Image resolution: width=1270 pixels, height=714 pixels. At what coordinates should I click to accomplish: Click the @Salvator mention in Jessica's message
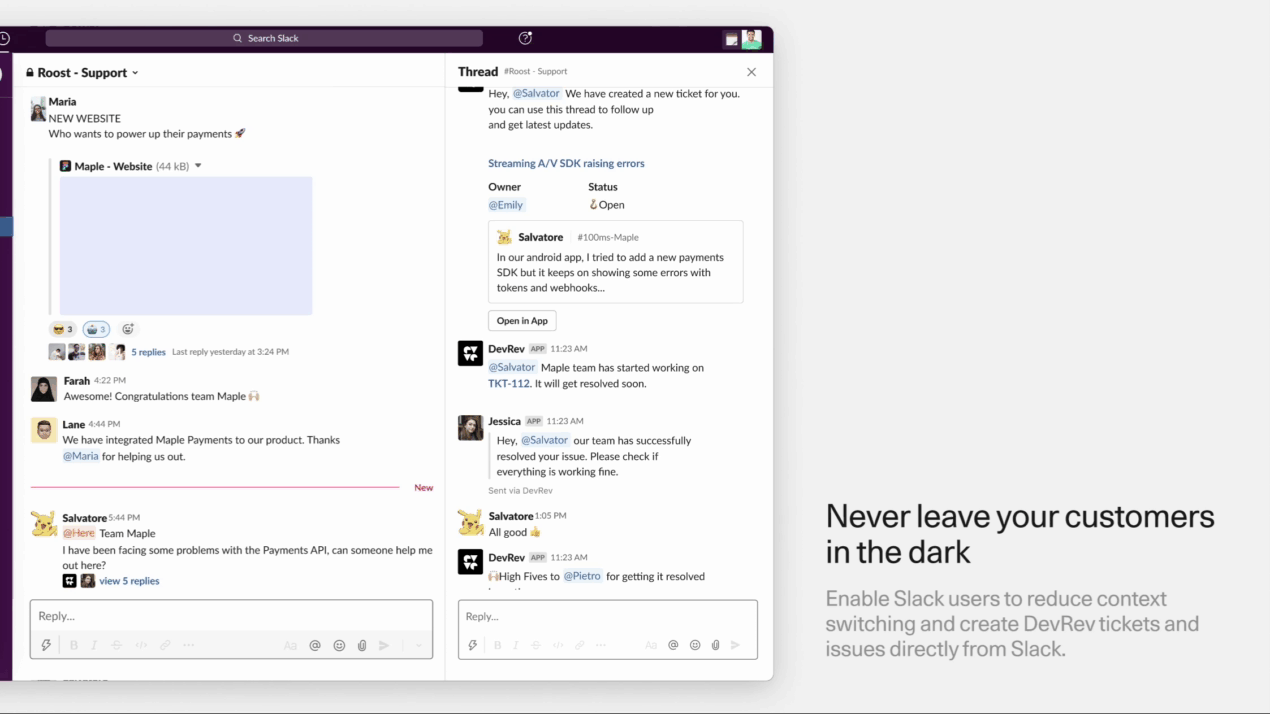click(545, 440)
